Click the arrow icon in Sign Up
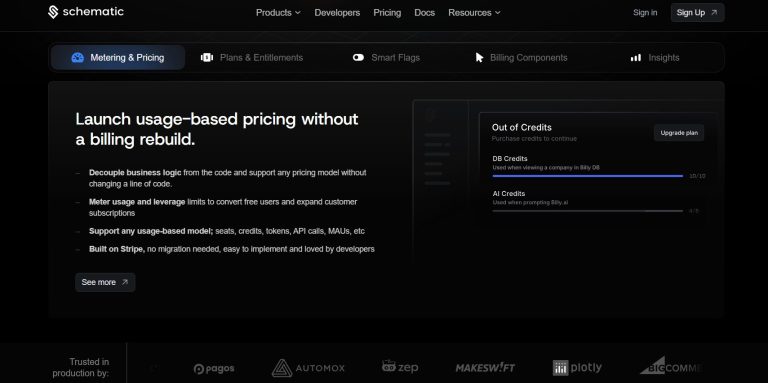768x383 pixels. pos(714,13)
